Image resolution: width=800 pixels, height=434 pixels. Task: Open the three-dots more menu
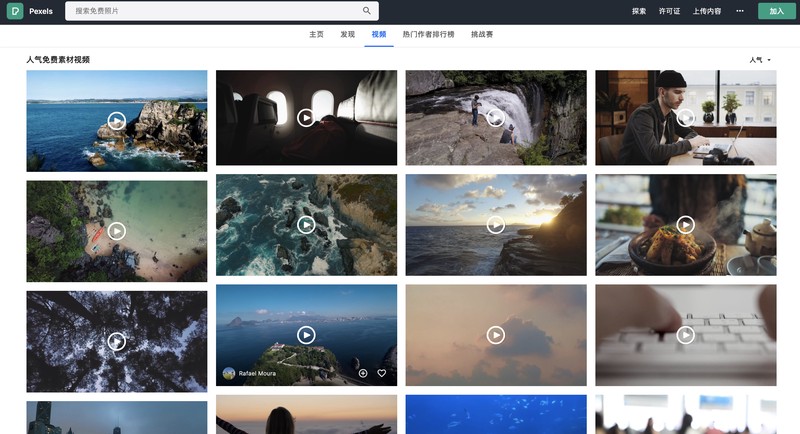[740, 11]
